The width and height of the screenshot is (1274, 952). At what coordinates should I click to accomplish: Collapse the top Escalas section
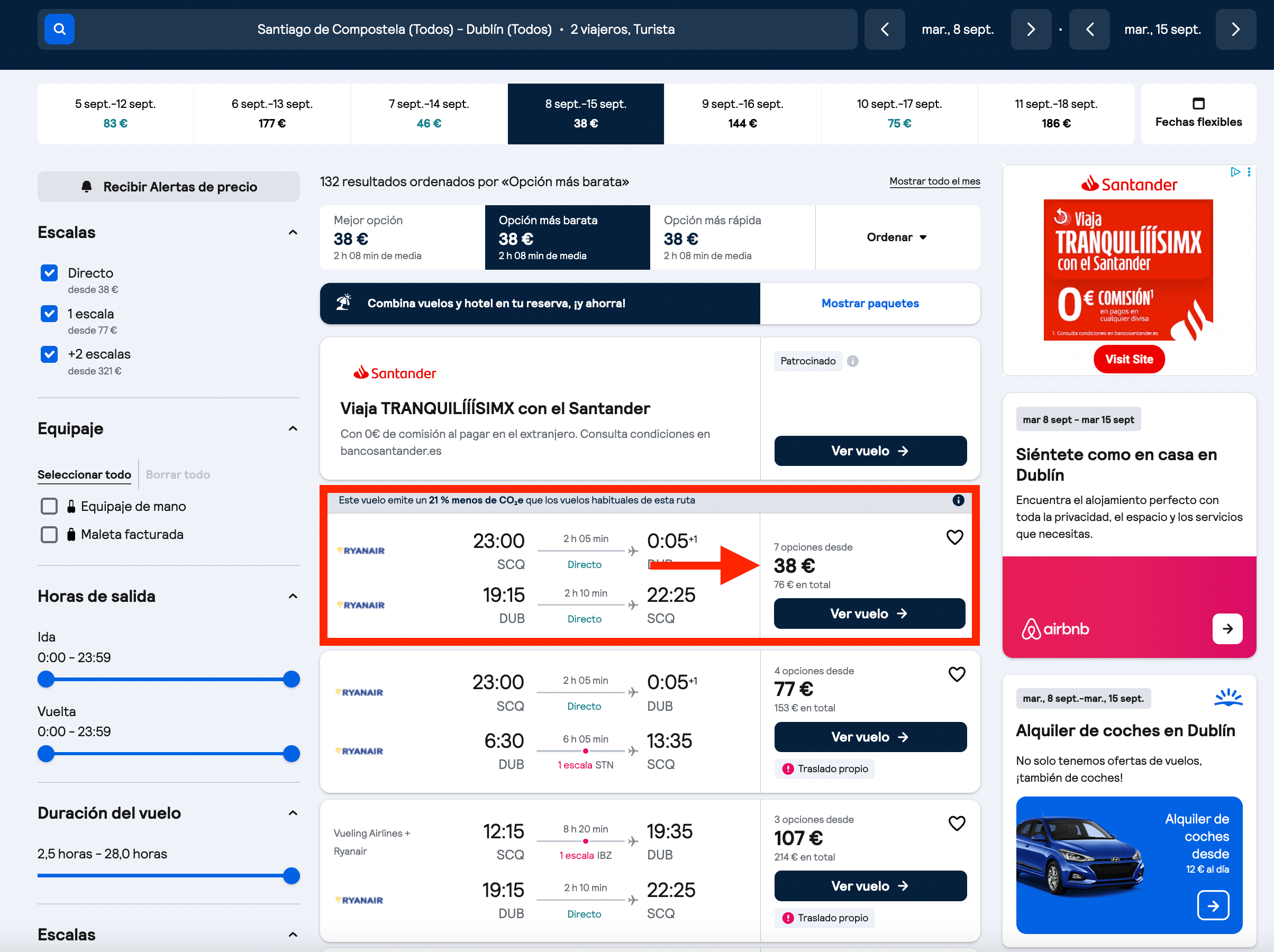[293, 232]
